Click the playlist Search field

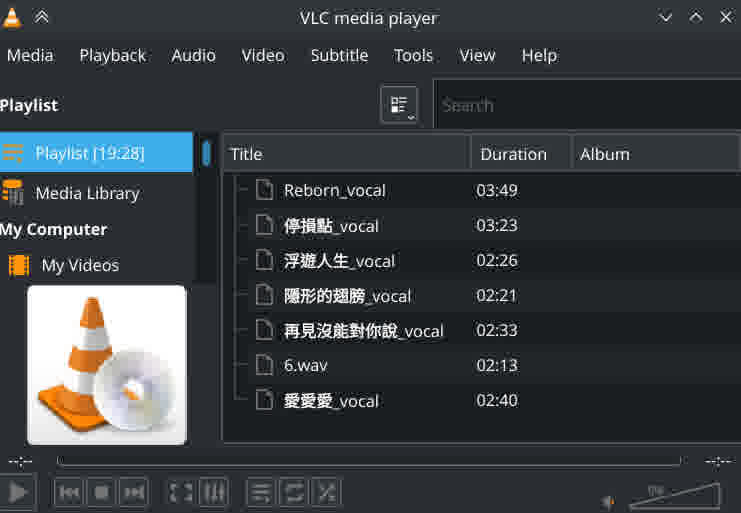click(x=587, y=105)
